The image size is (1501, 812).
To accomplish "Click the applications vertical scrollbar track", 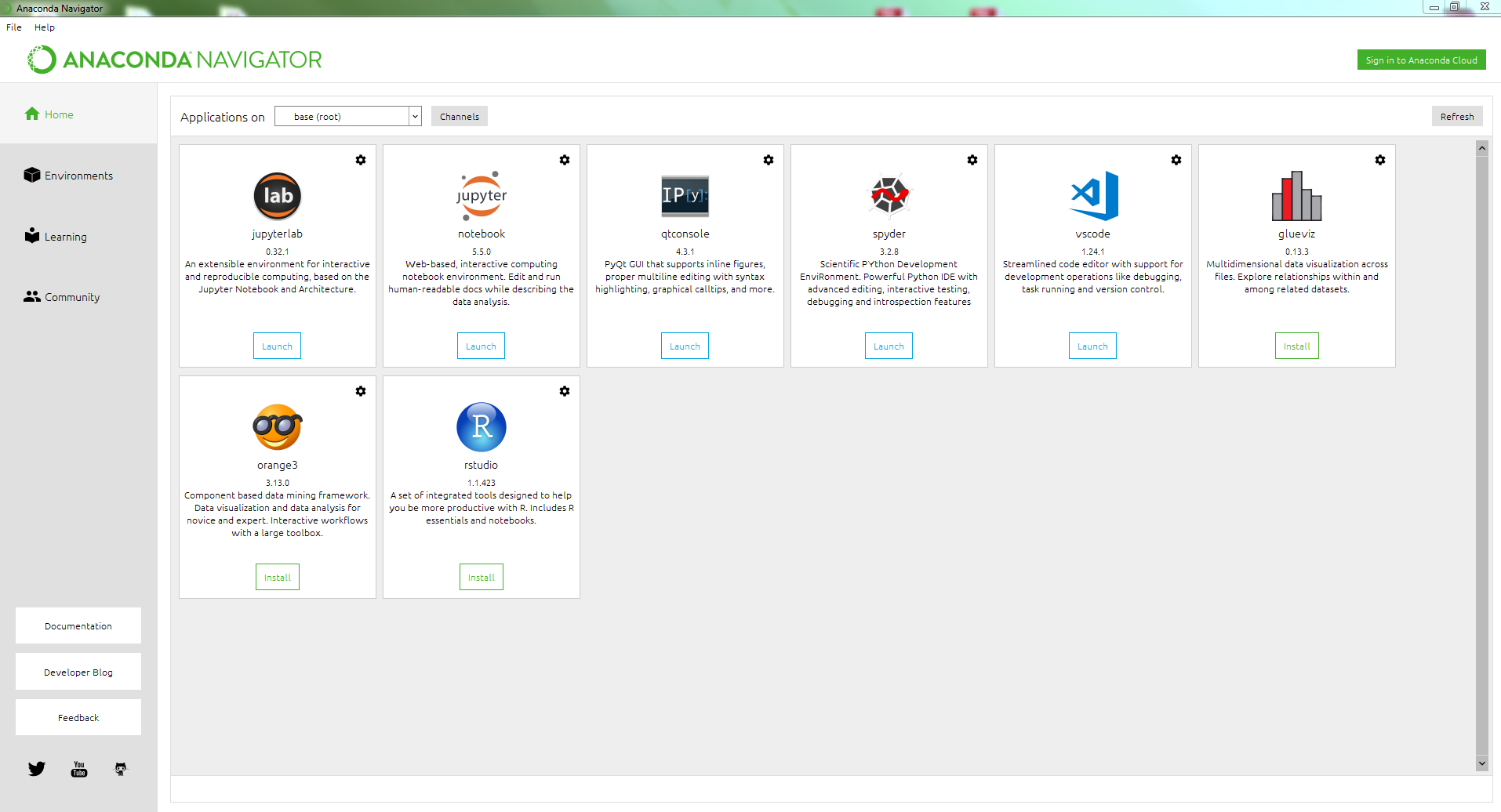I will click(x=1482, y=455).
